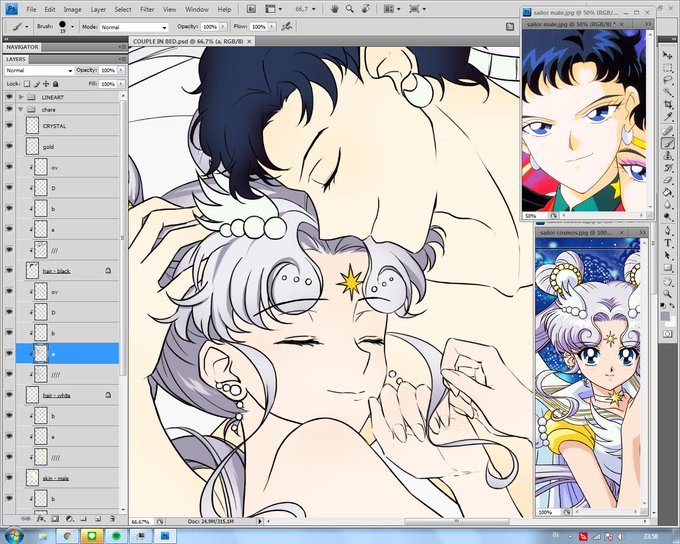Select the Pen tool
Image resolution: width=680 pixels, height=544 pixels.
click(x=667, y=230)
